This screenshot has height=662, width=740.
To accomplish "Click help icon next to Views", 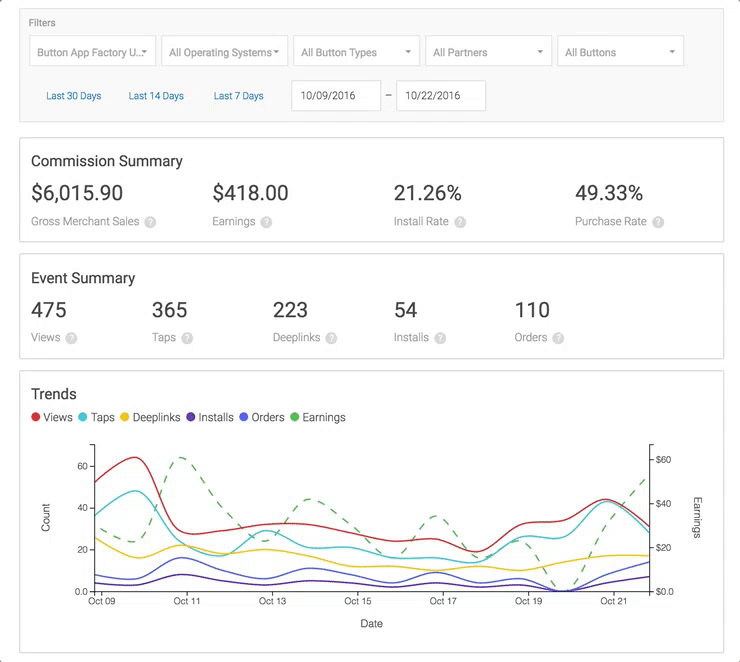I will [x=71, y=338].
